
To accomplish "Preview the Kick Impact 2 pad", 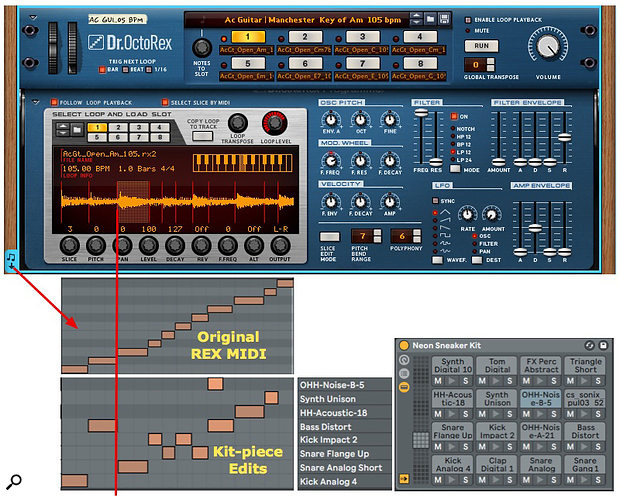I will 497,448.
